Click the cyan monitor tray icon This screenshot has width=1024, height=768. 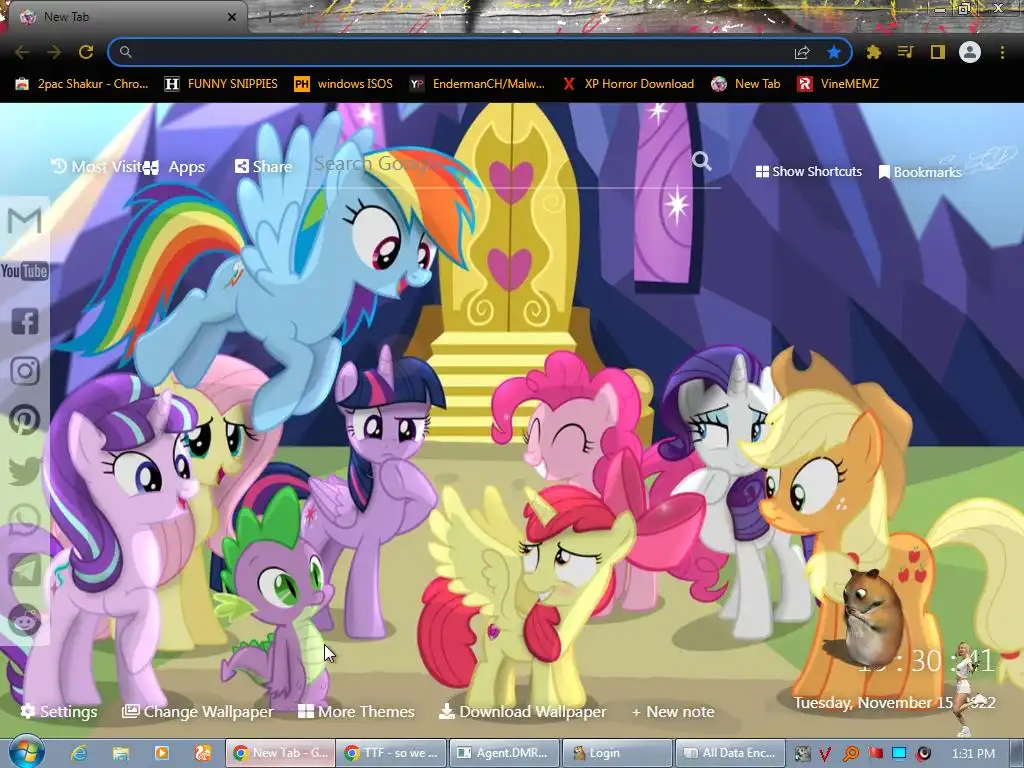pyautogui.click(x=899, y=754)
